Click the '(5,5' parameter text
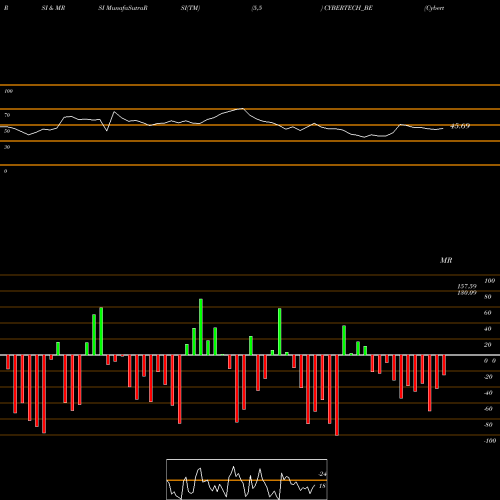500x500 pixels. tap(257, 8)
